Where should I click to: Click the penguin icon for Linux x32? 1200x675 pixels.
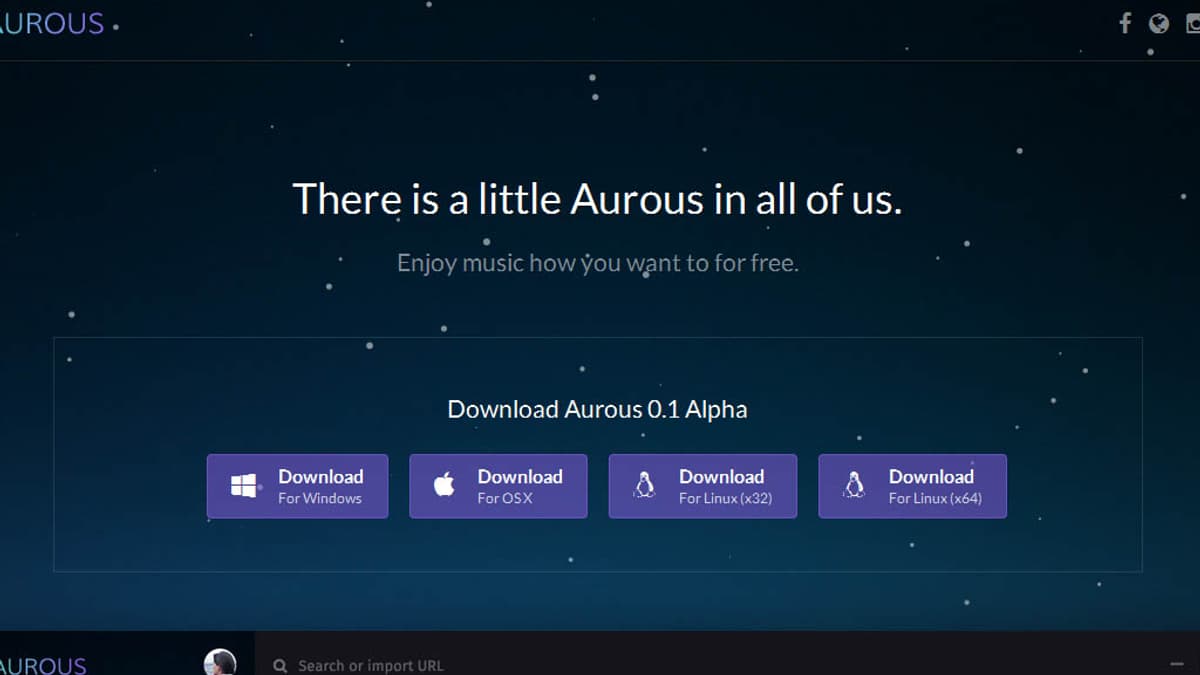(645, 485)
